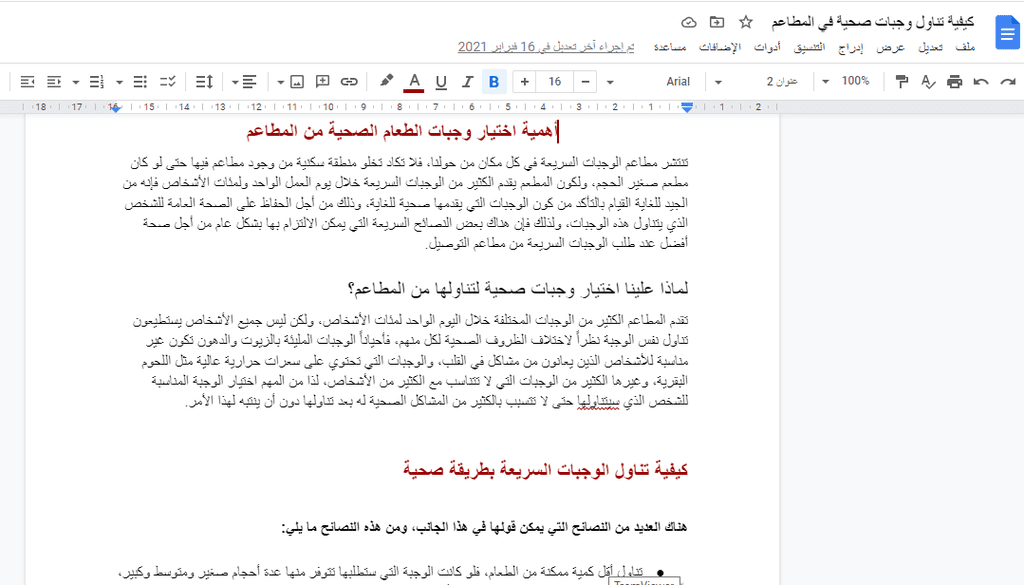The image size is (1024, 585).
Task: Open the highlight color pen
Action: tap(387, 81)
